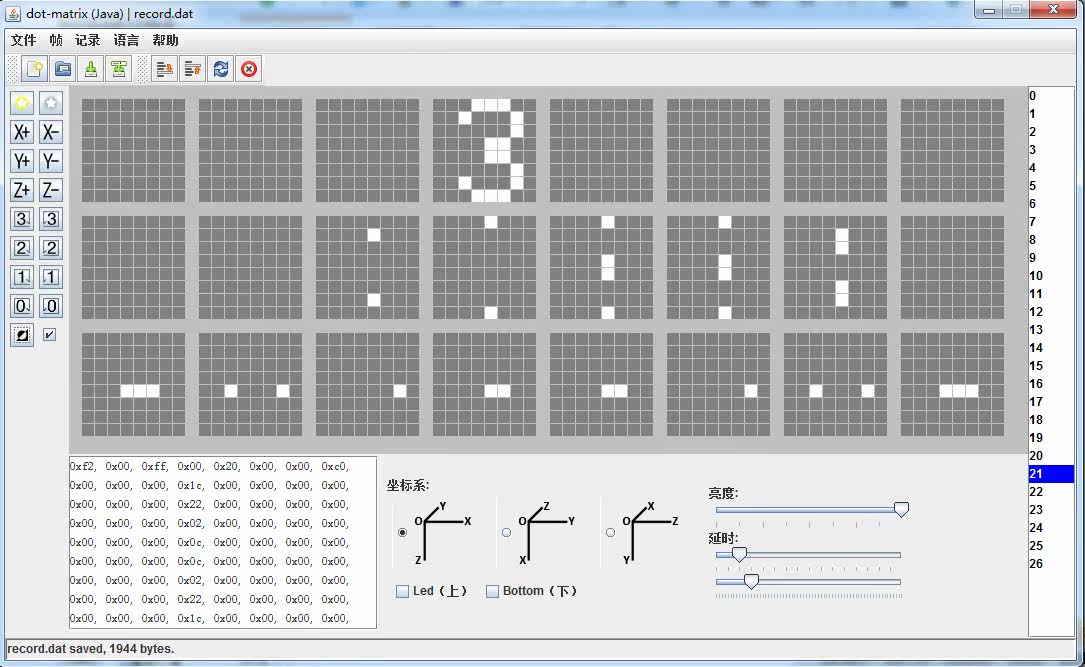Select highlighted frame 21 in the list
This screenshot has width=1085, height=667.
coord(1051,473)
